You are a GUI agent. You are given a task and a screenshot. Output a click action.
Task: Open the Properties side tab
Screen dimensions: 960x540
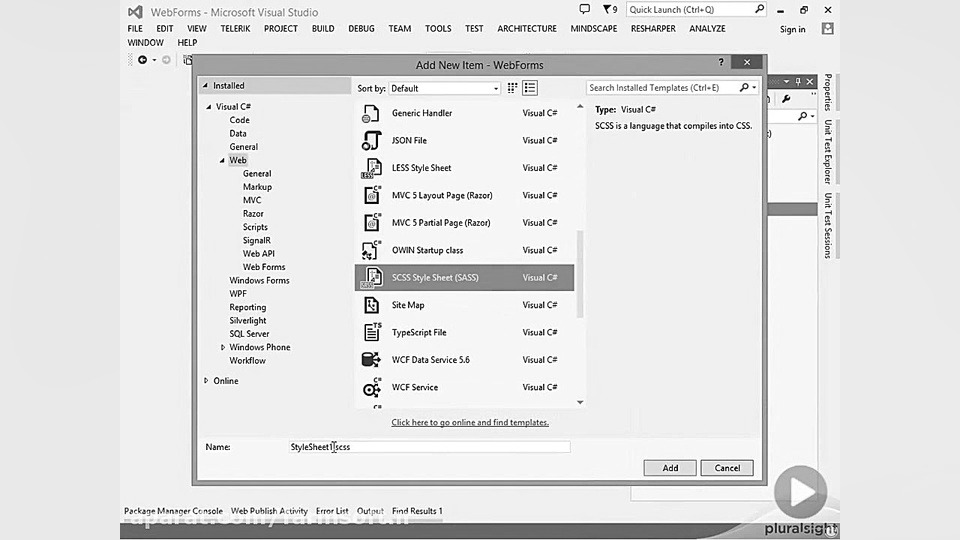(x=828, y=92)
